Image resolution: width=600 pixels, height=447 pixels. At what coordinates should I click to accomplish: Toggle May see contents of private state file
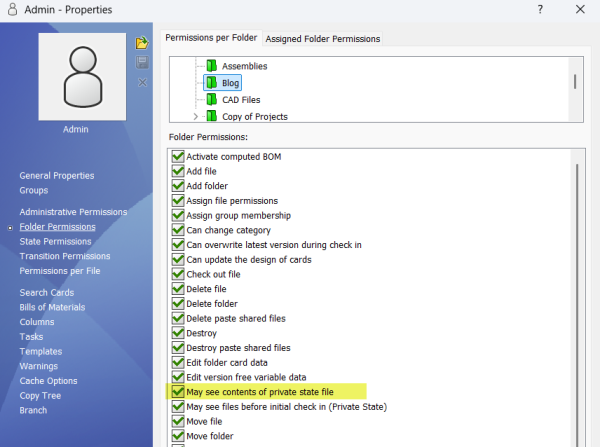[178, 392]
